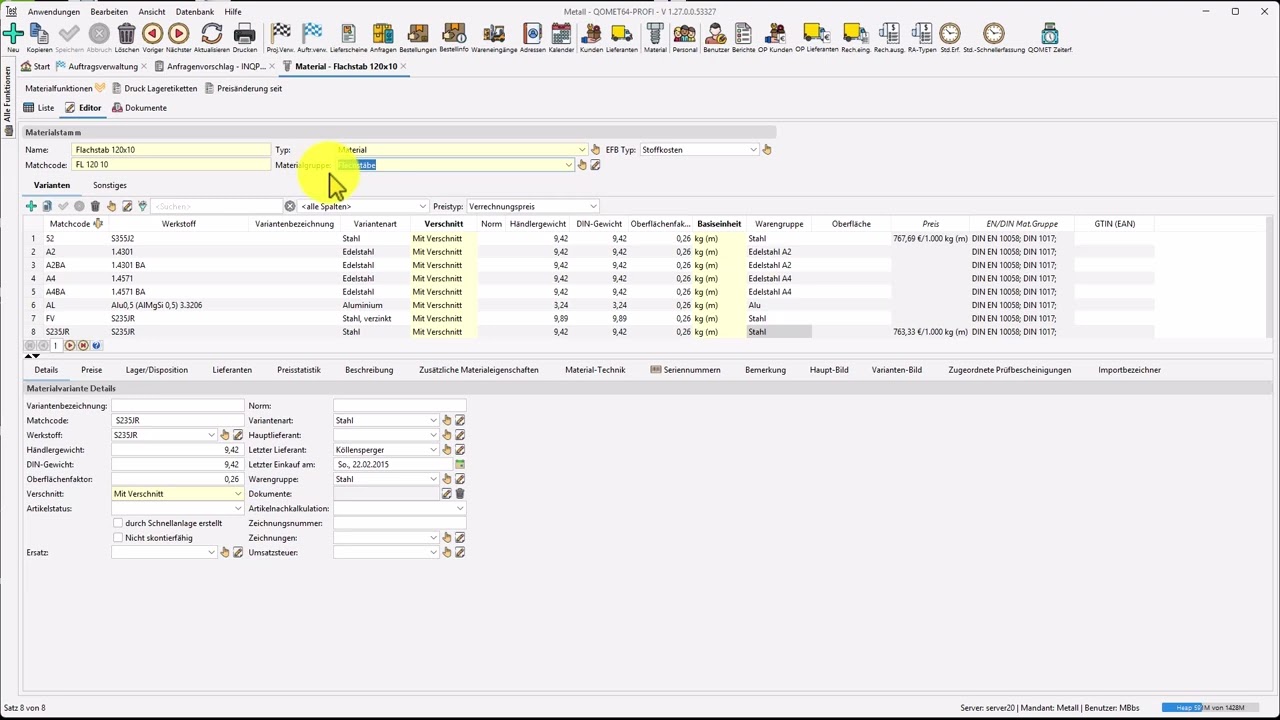Screen dimensions: 1280x720
Task: Open the Preise detail tab
Action: [x=91, y=370]
